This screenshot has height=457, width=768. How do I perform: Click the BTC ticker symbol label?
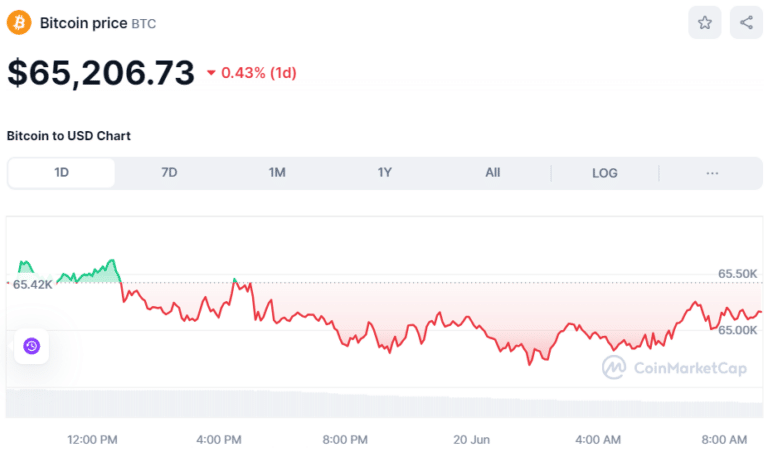coord(144,23)
